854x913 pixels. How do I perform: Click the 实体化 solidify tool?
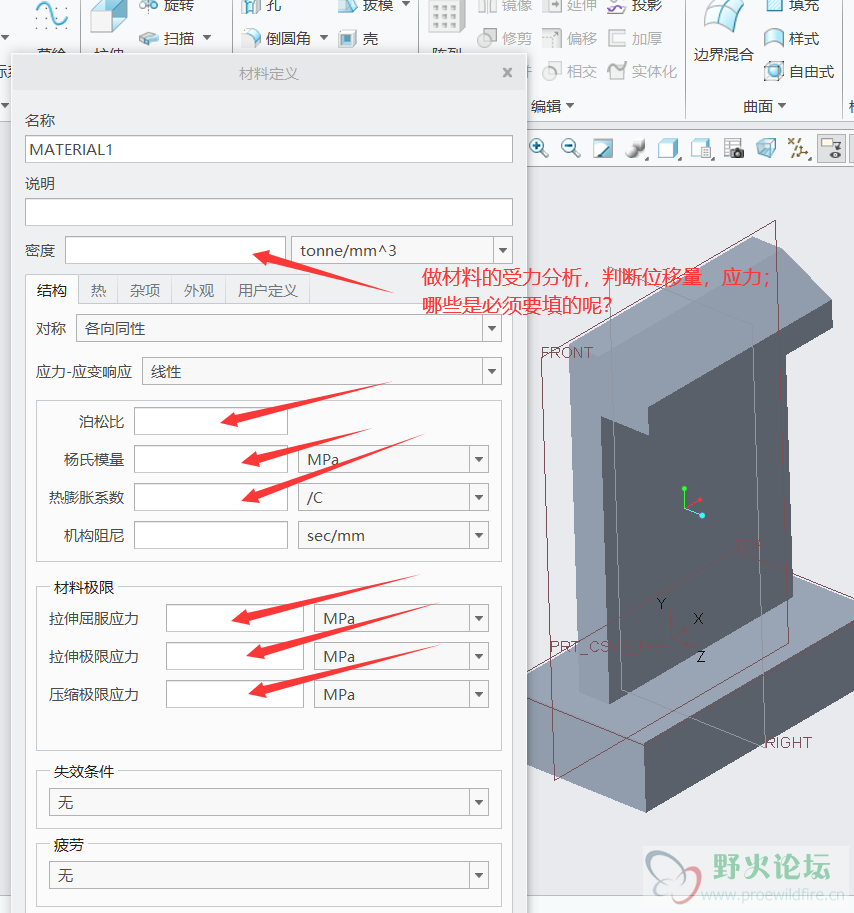642,72
